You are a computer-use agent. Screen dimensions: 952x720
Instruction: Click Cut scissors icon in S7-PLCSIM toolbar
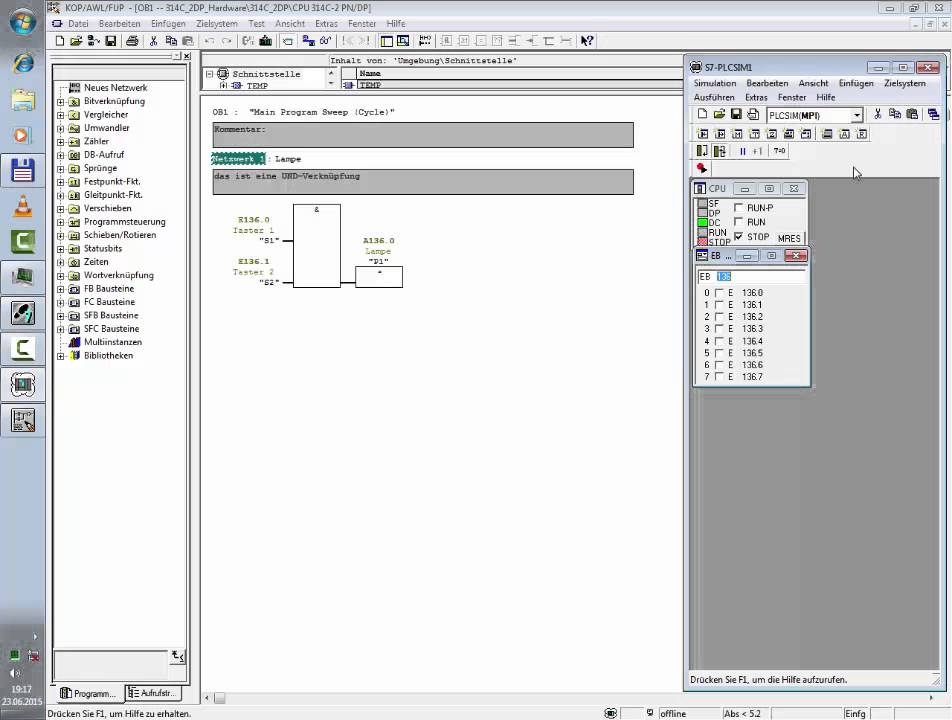tap(877, 114)
